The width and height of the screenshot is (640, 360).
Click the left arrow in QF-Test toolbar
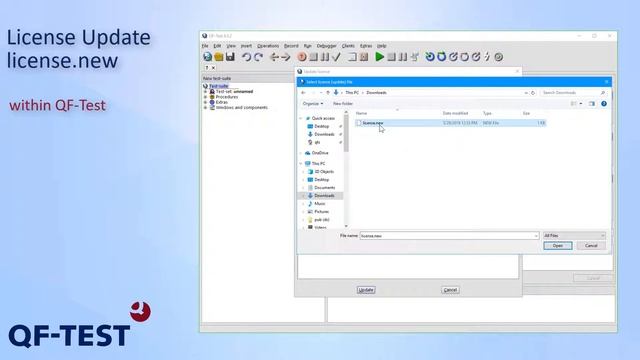tap(274, 57)
